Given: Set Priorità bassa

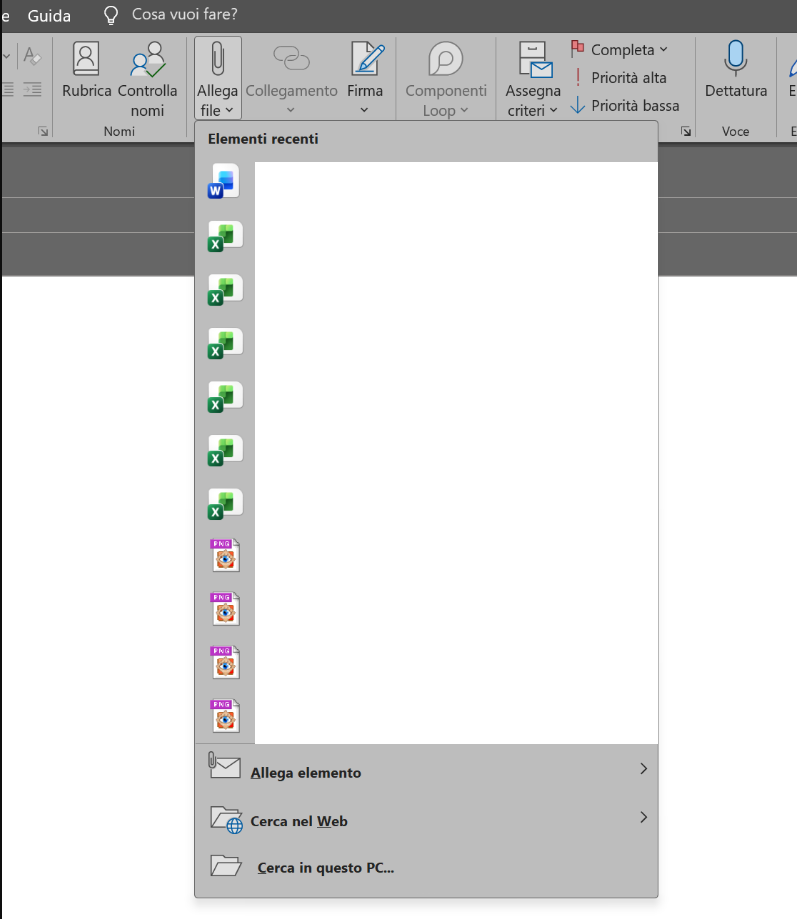Looking at the screenshot, I should click(625, 105).
